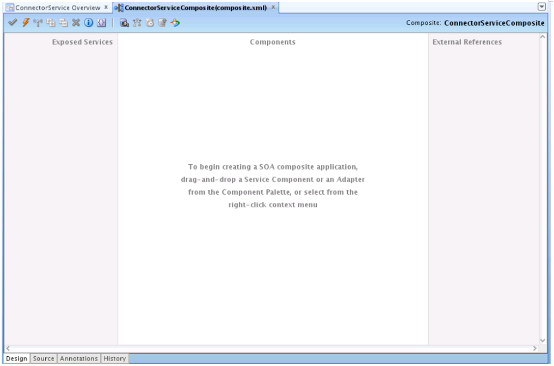This screenshot has width=554, height=366.
Task: Click the purple binding properties icon
Action: 101,23
